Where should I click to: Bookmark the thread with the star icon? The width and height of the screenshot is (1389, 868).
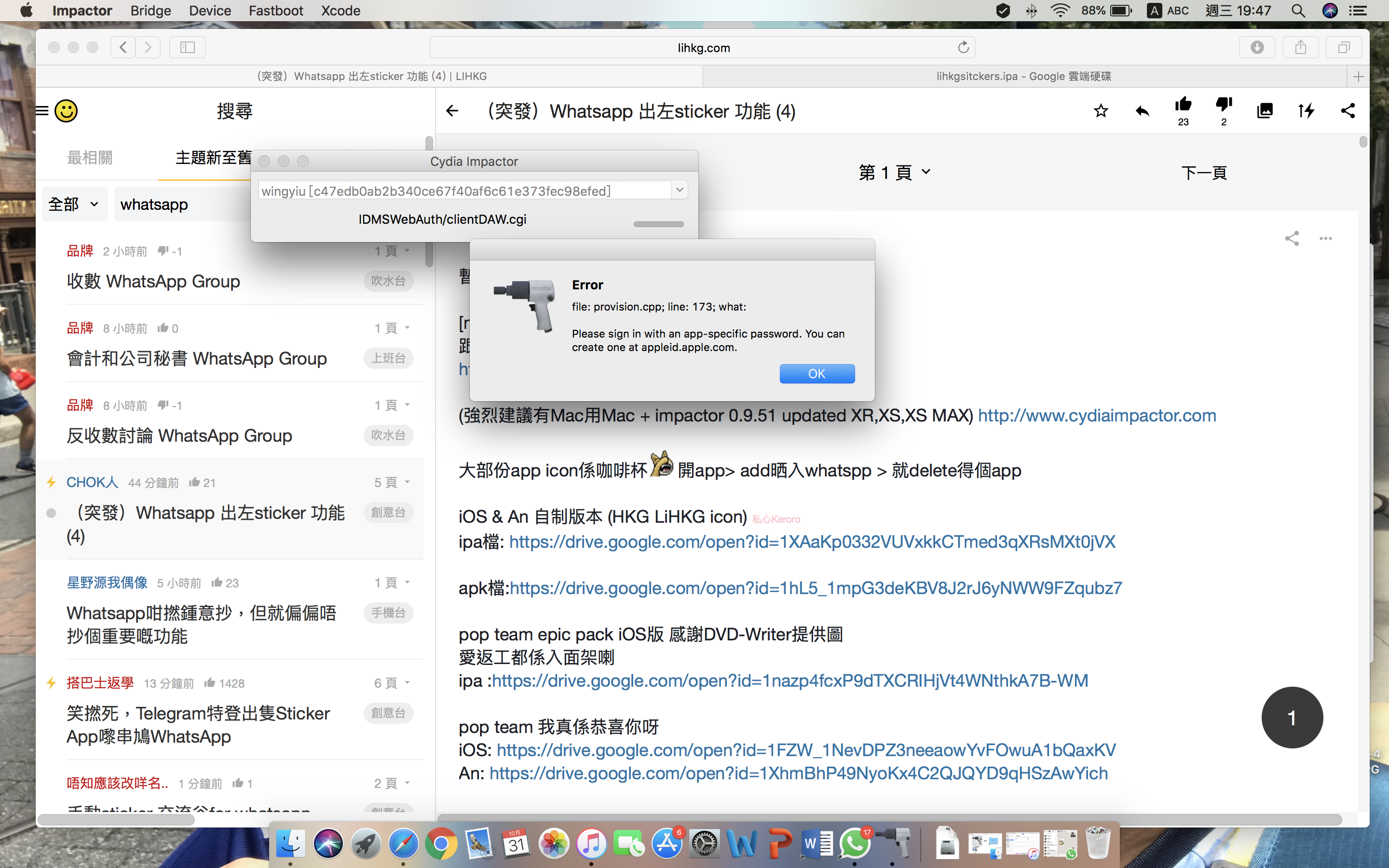[1100, 111]
